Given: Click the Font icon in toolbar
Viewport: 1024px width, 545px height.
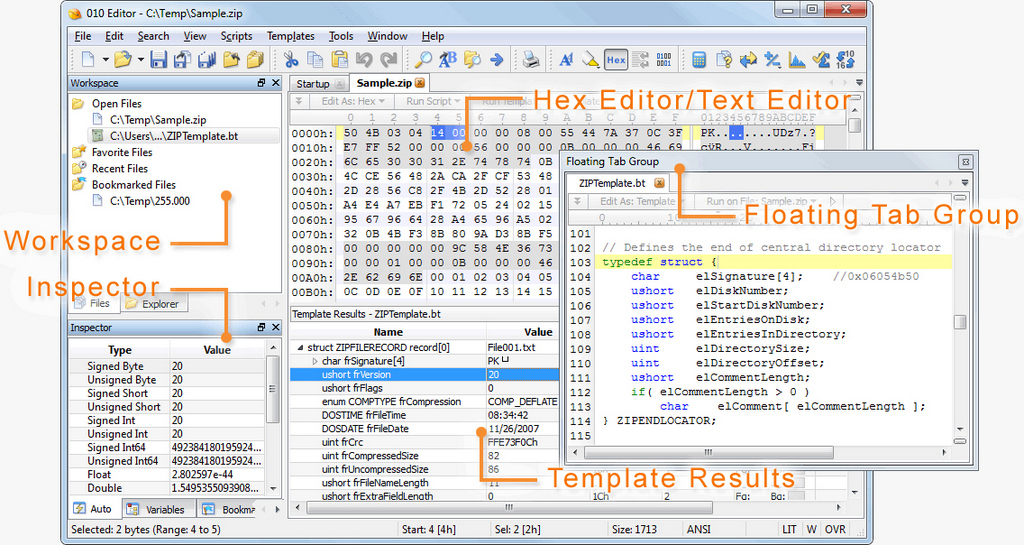Looking at the screenshot, I should click(x=566, y=60).
